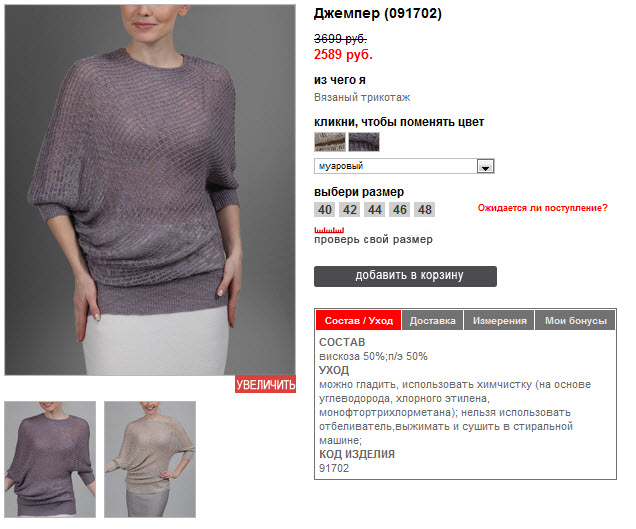
Task: Open the Мои бонусы tab
Action: [x=576, y=320]
